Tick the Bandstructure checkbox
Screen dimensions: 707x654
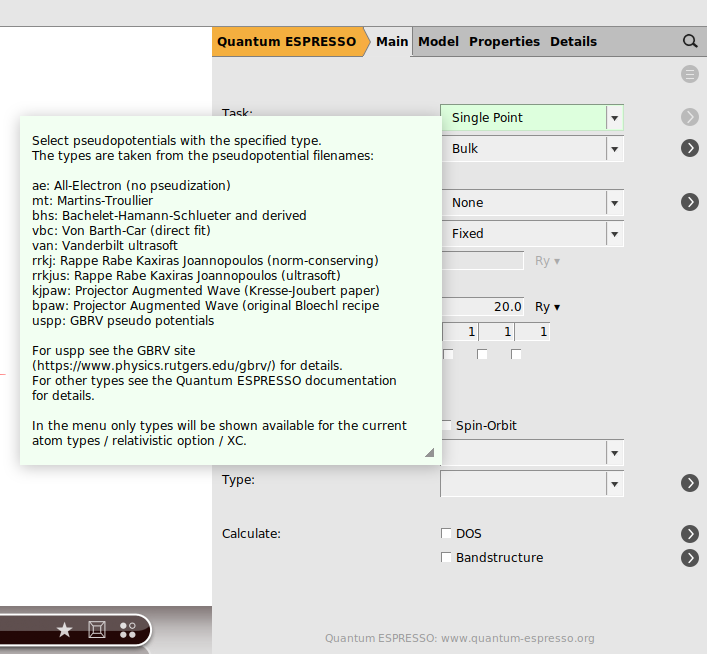point(446,557)
